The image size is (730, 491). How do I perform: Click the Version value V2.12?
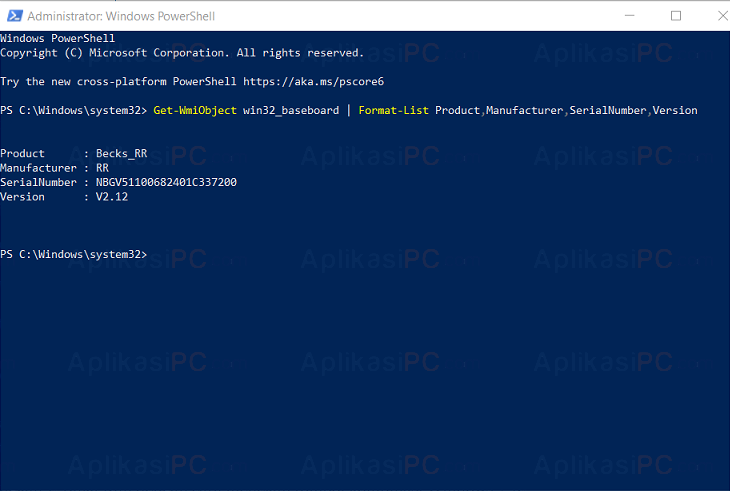[112, 197]
